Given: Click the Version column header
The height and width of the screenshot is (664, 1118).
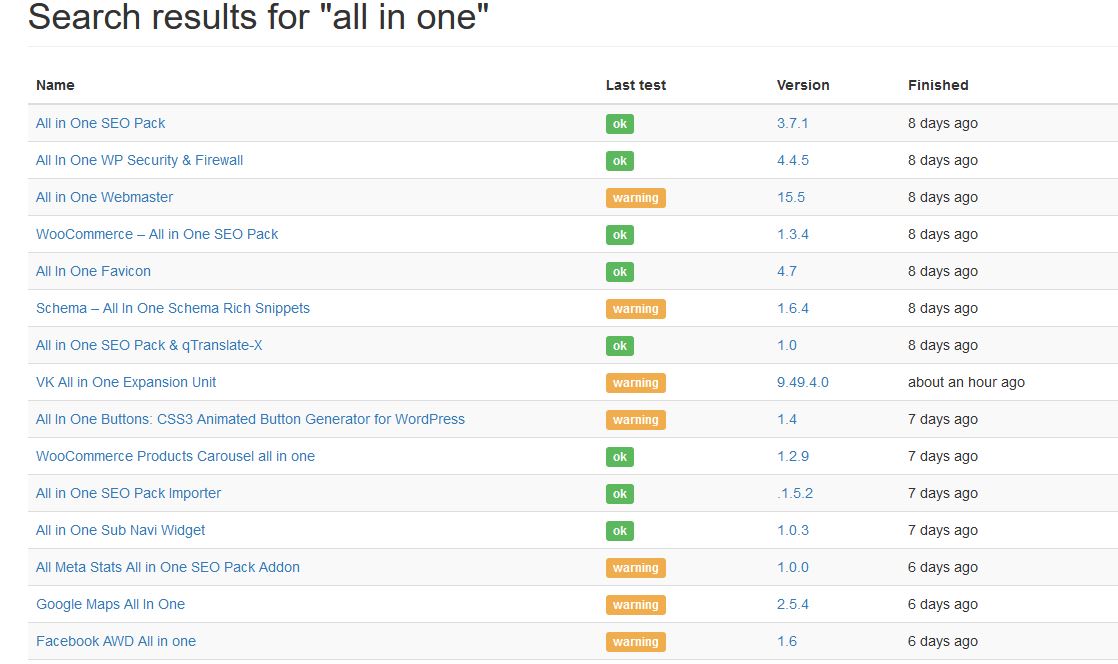Looking at the screenshot, I should tap(803, 86).
